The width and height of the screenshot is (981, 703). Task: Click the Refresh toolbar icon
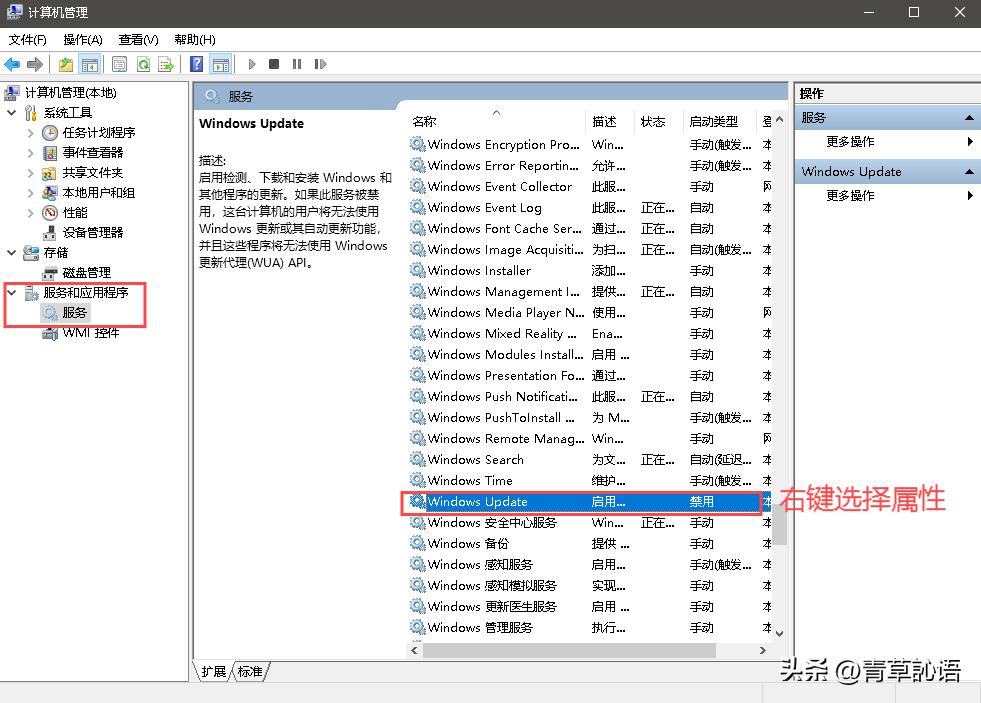[x=143, y=64]
